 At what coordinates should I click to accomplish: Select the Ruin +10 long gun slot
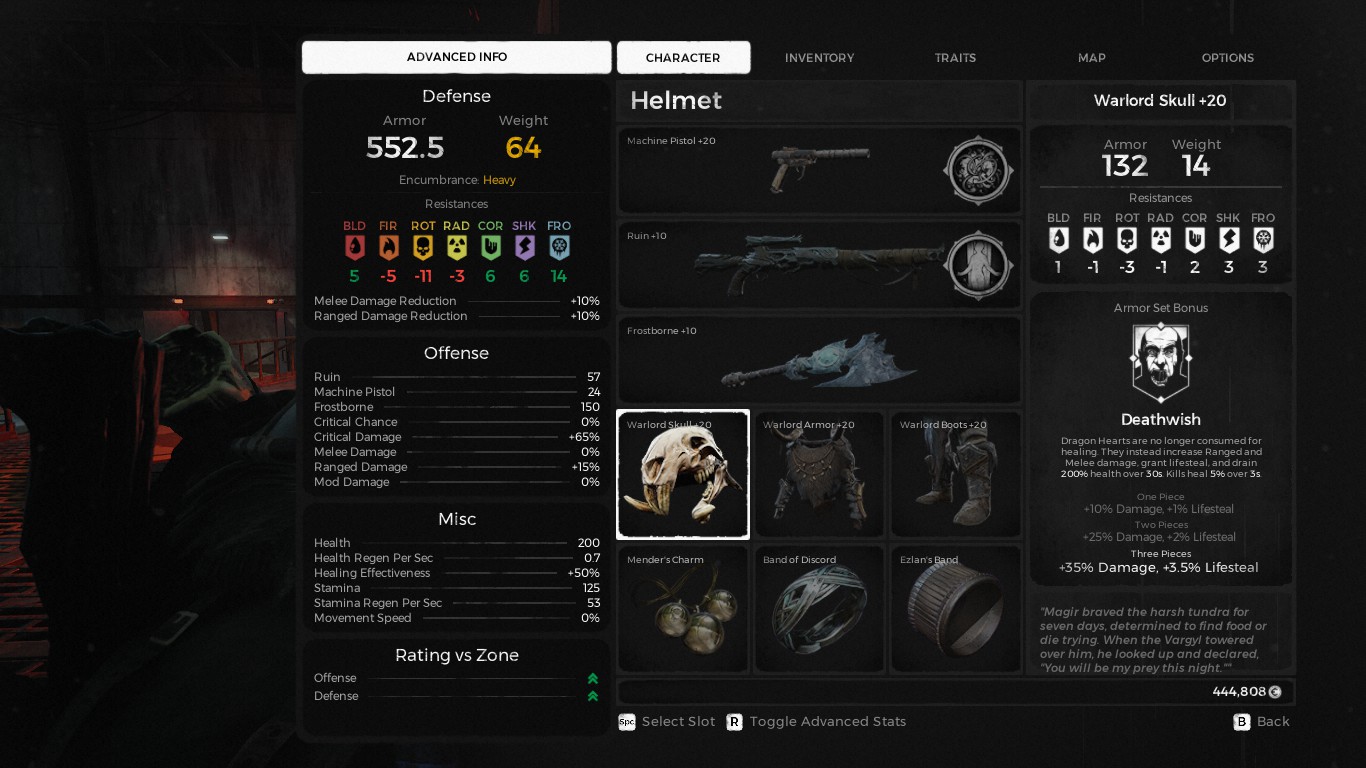coord(820,265)
